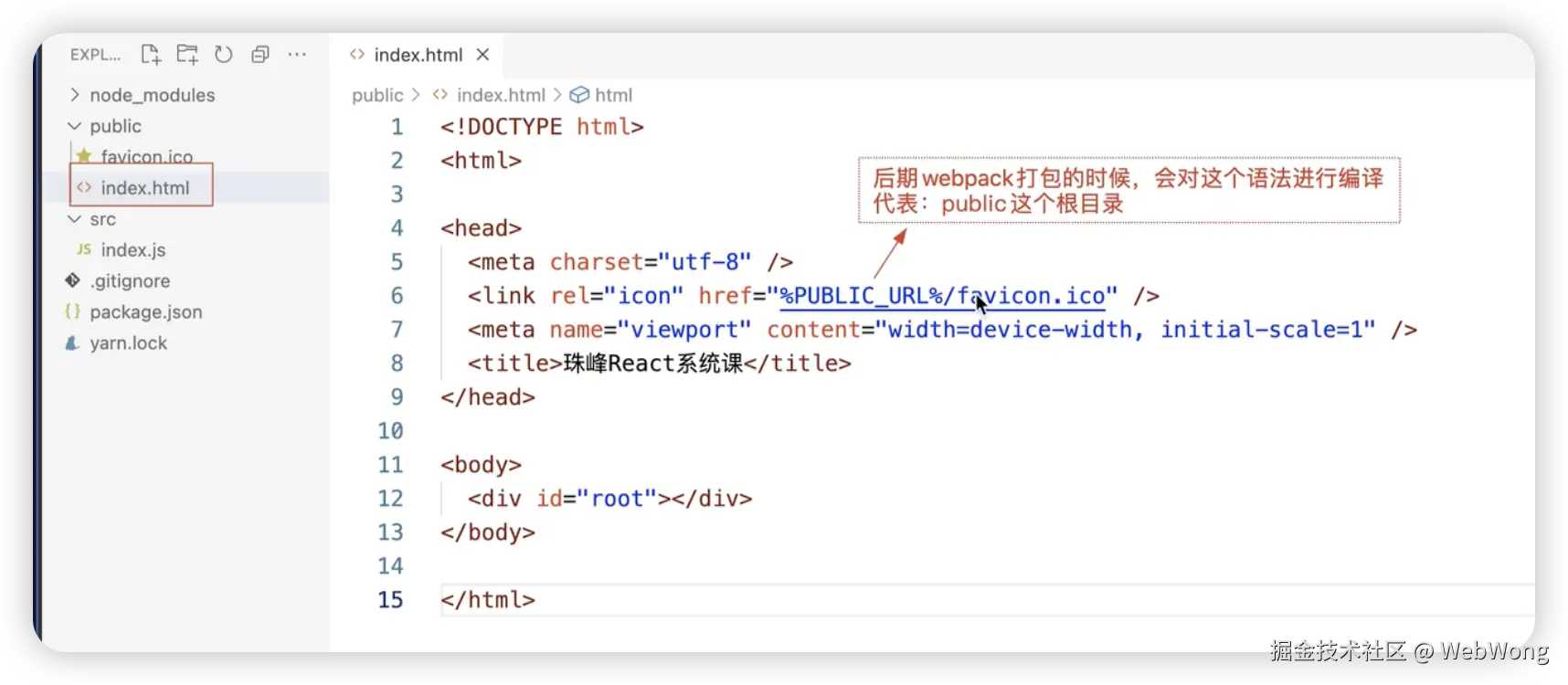This screenshot has height=685, width=1568.
Task: Click the div id="root" line
Action: click(609, 499)
